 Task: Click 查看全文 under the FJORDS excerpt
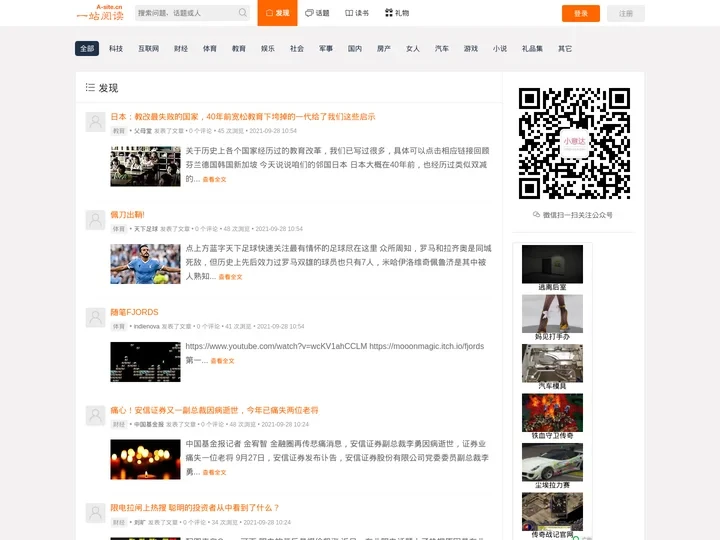[x=222, y=361]
